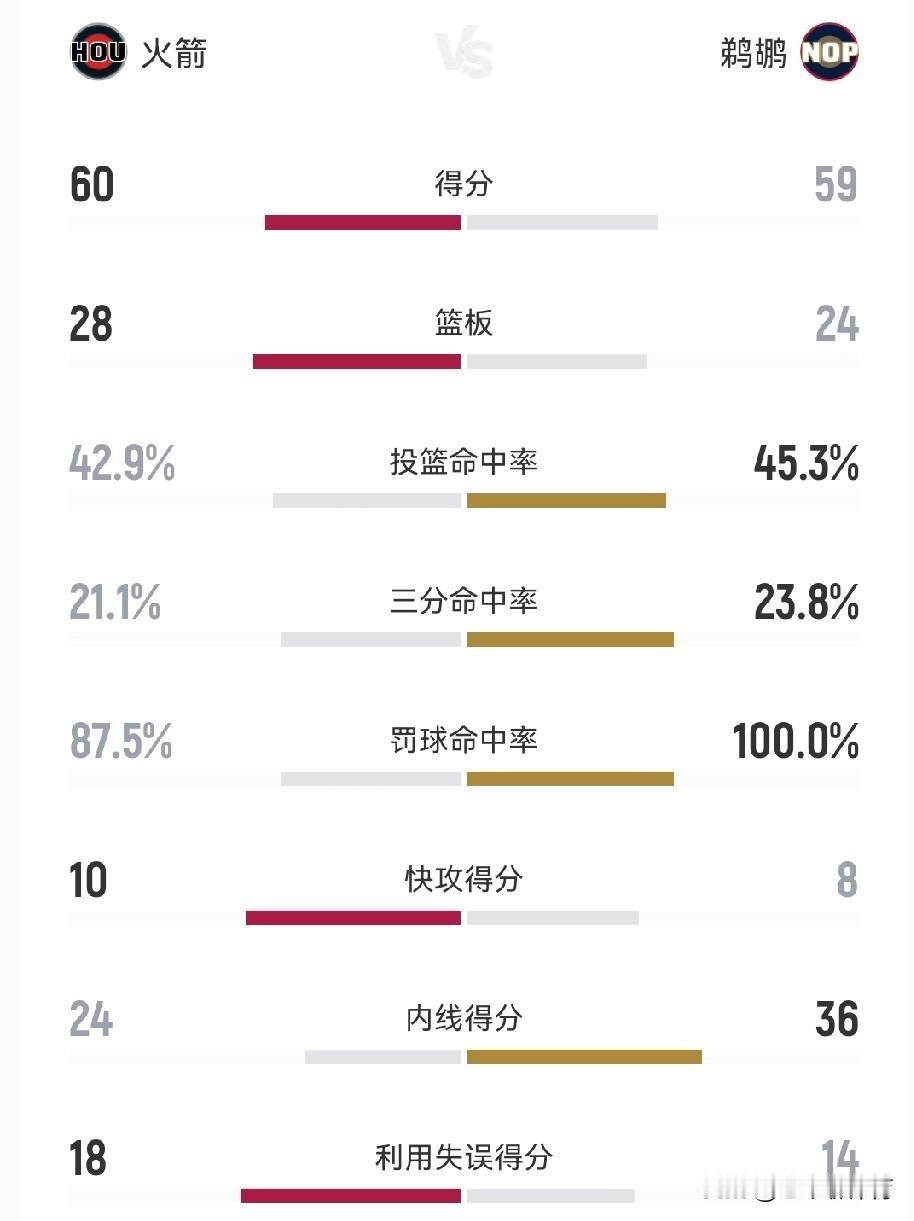Click the 内线得分 stat label
This screenshot has height=1221, width=914.
click(464, 1018)
